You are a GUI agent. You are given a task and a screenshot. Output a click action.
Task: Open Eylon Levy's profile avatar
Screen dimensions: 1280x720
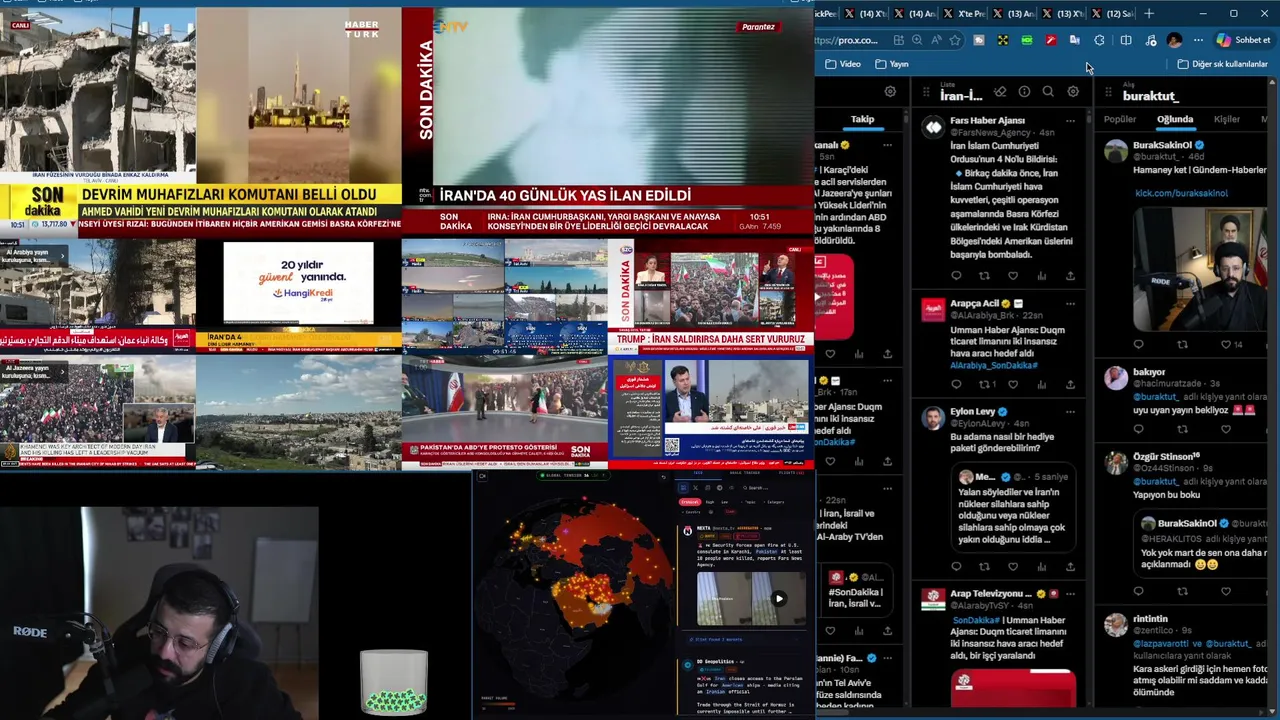(933, 418)
